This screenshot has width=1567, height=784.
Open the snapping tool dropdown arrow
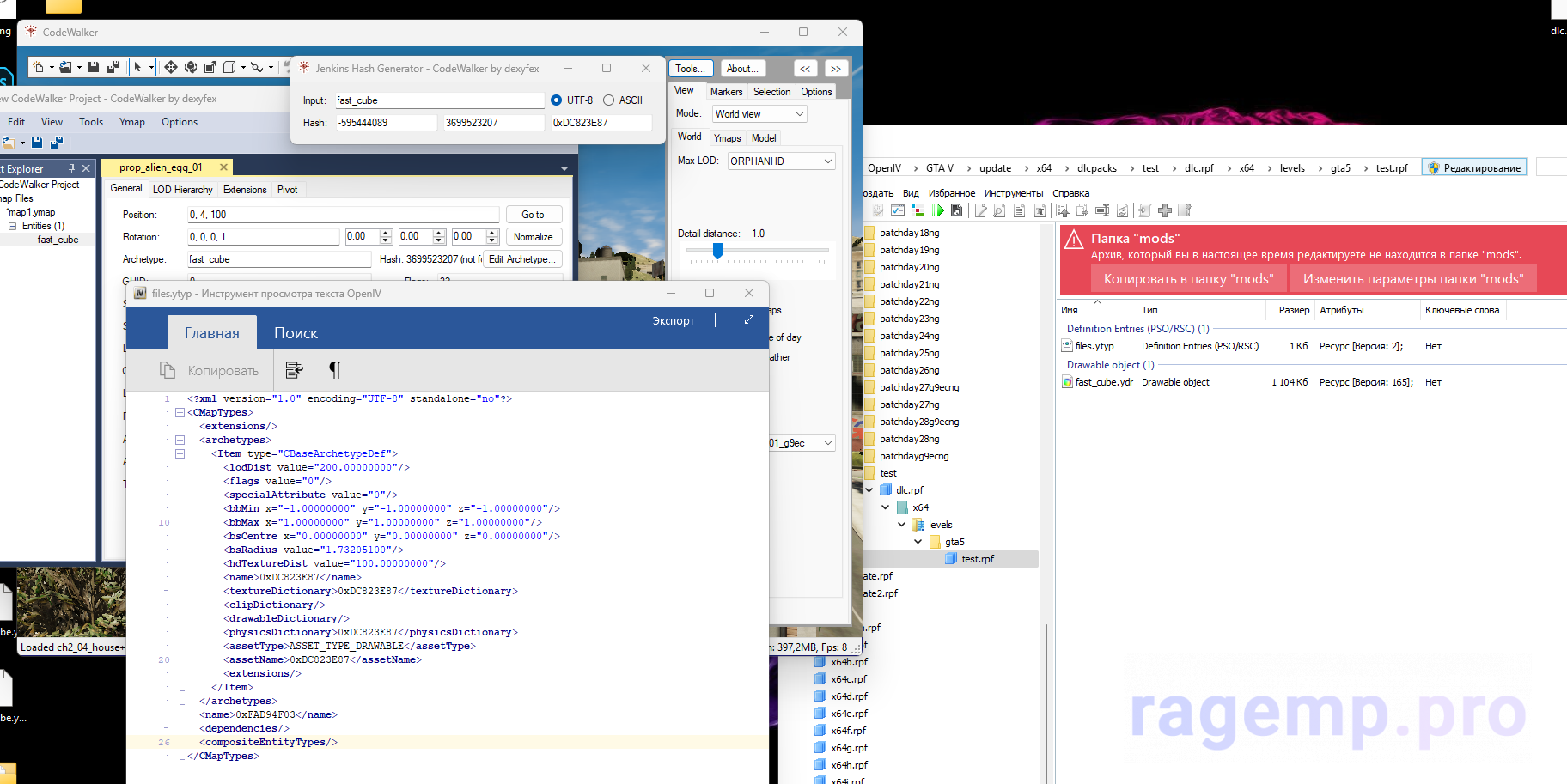click(x=271, y=67)
